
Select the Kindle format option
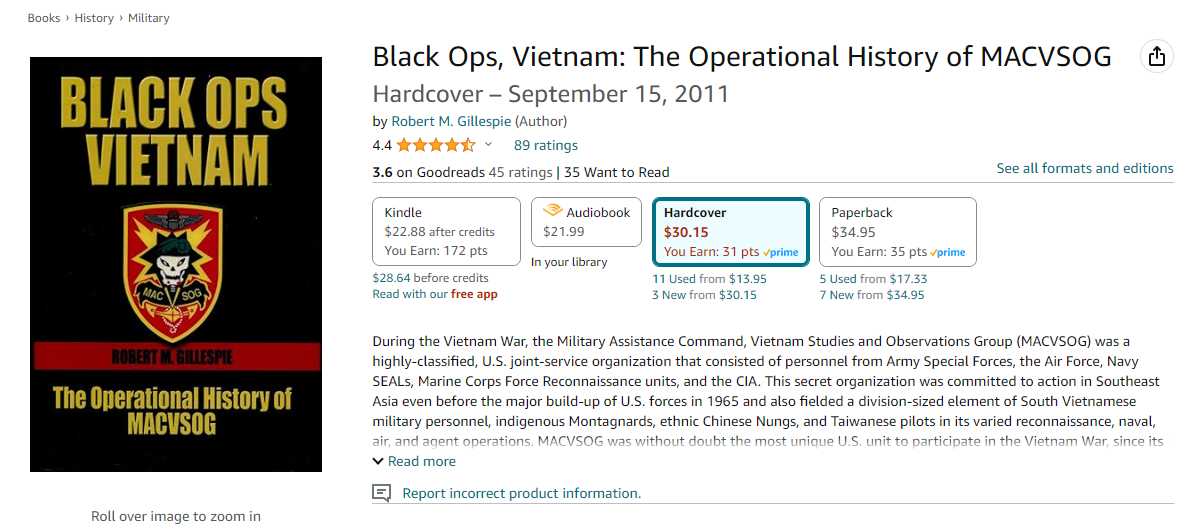446,232
